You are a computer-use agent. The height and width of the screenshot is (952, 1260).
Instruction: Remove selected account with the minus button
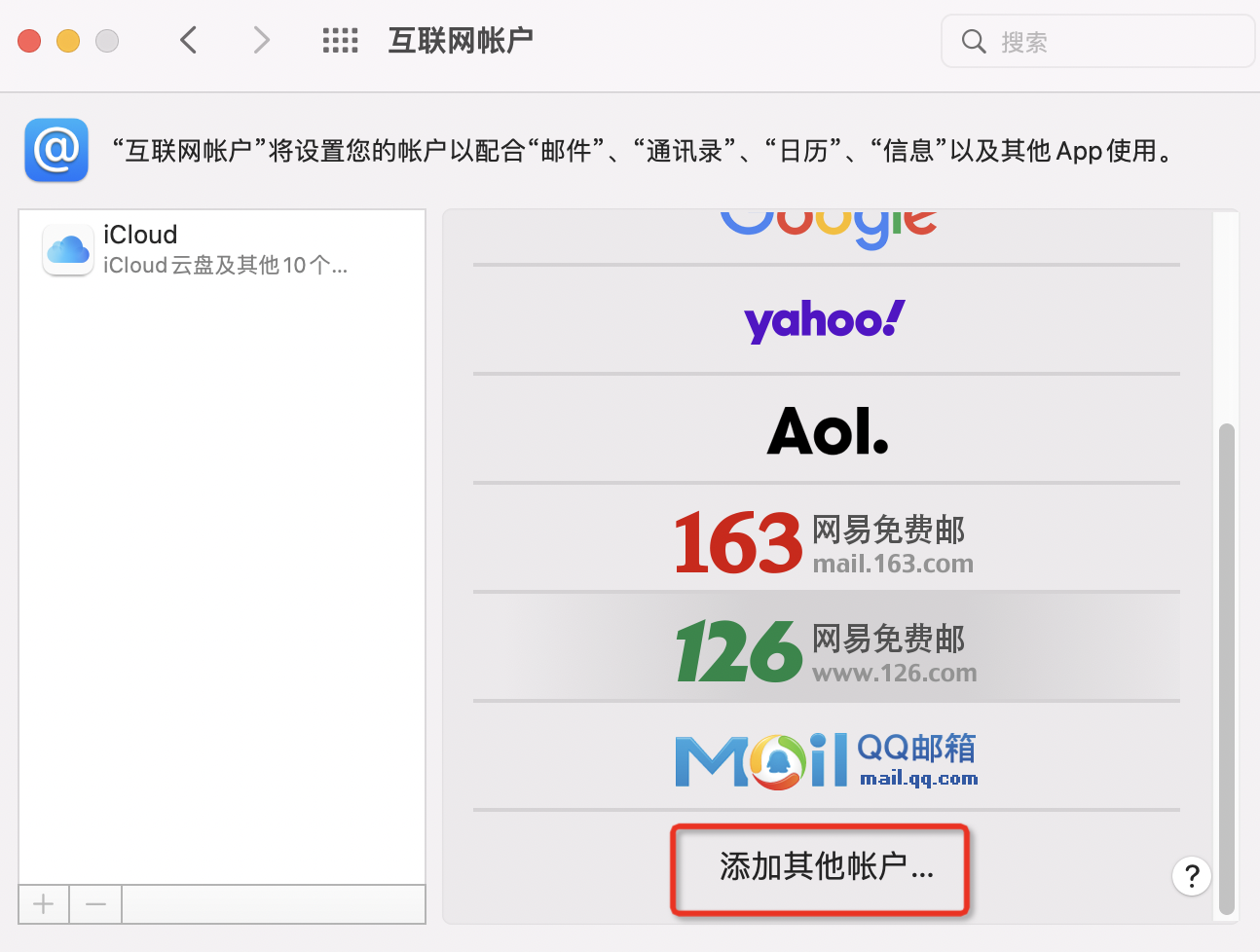[x=94, y=904]
